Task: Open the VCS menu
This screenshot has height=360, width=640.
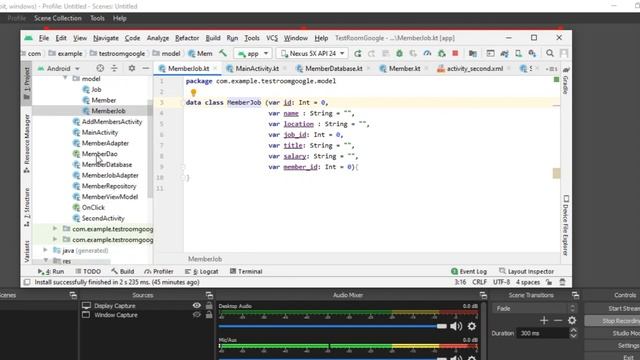Action: tap(272, 38)
